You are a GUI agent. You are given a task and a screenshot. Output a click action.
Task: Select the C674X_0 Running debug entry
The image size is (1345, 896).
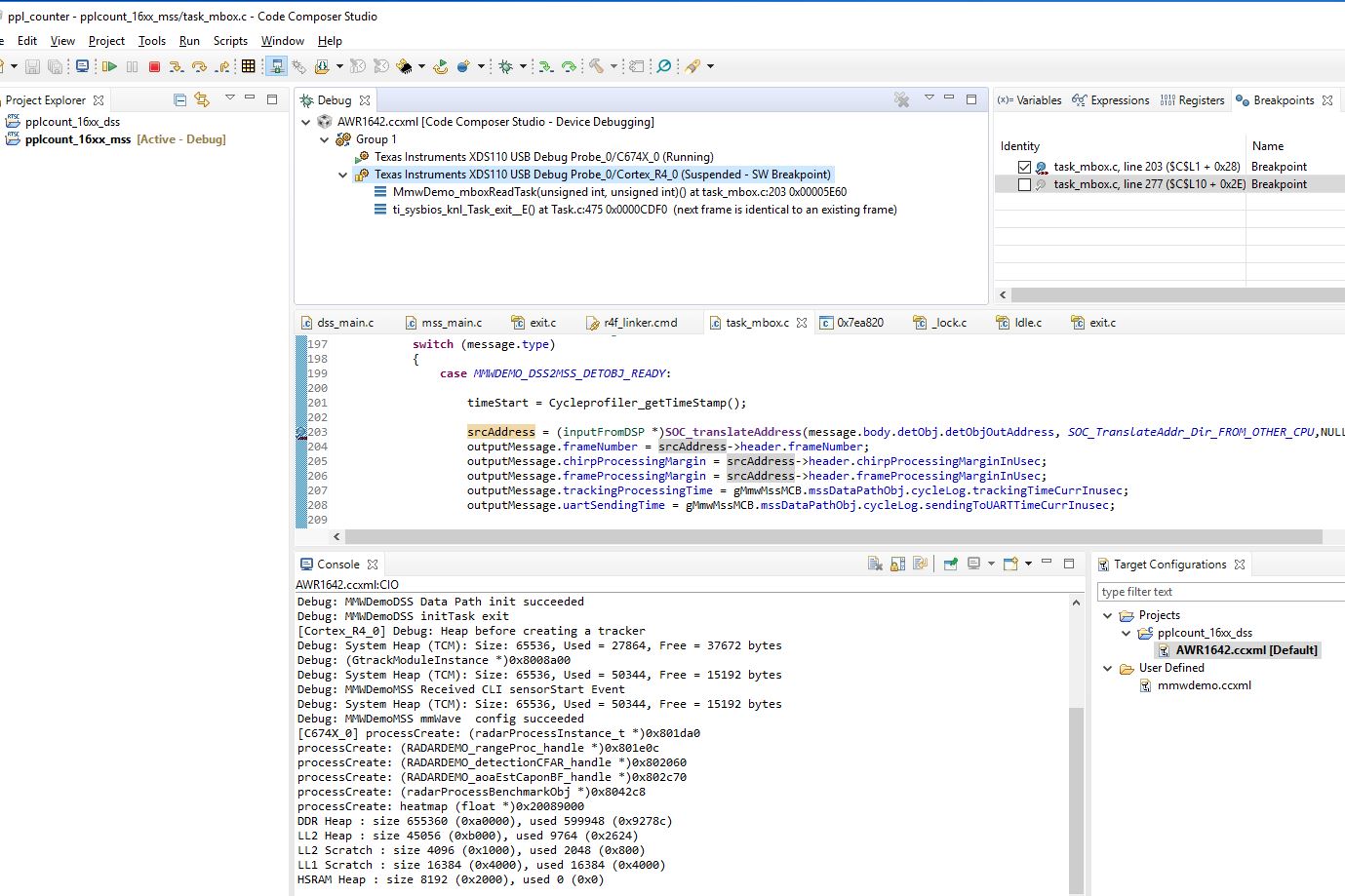(x=534, y=157)
